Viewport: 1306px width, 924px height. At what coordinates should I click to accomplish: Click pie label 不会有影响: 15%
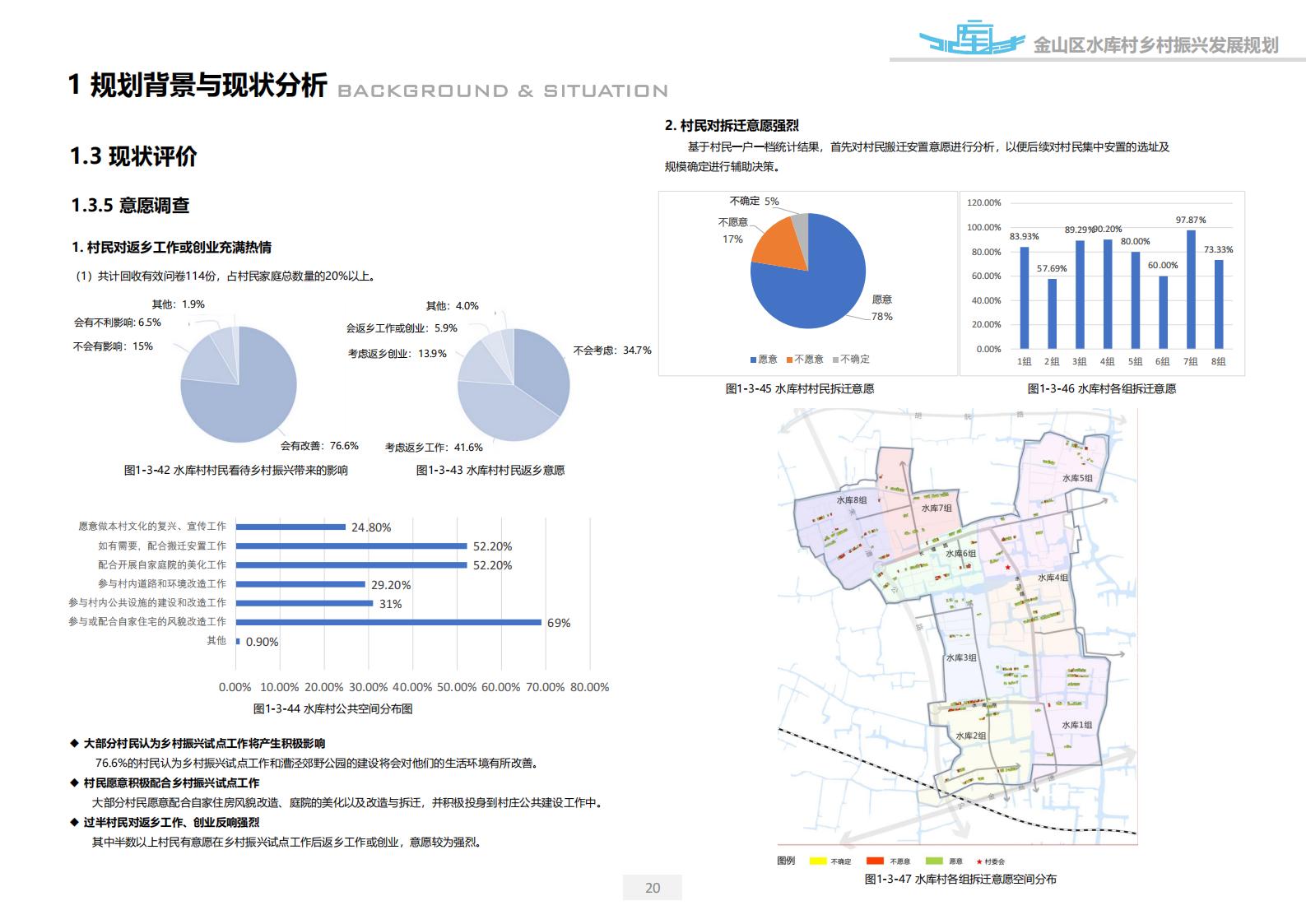click(x=113, y=346)
